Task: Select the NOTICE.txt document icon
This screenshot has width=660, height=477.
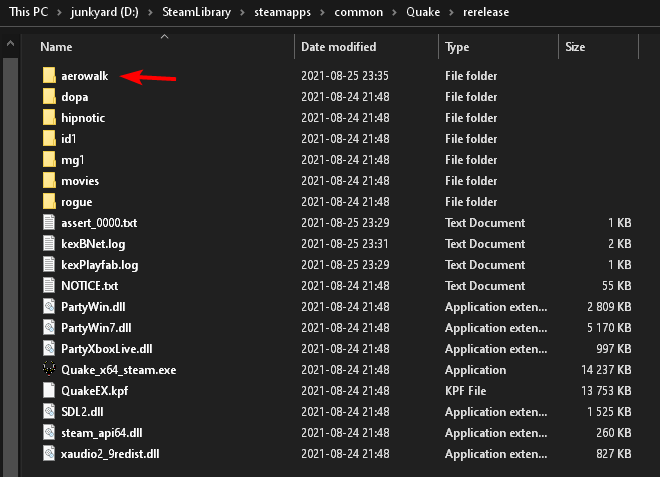Action: pos(50,286)
